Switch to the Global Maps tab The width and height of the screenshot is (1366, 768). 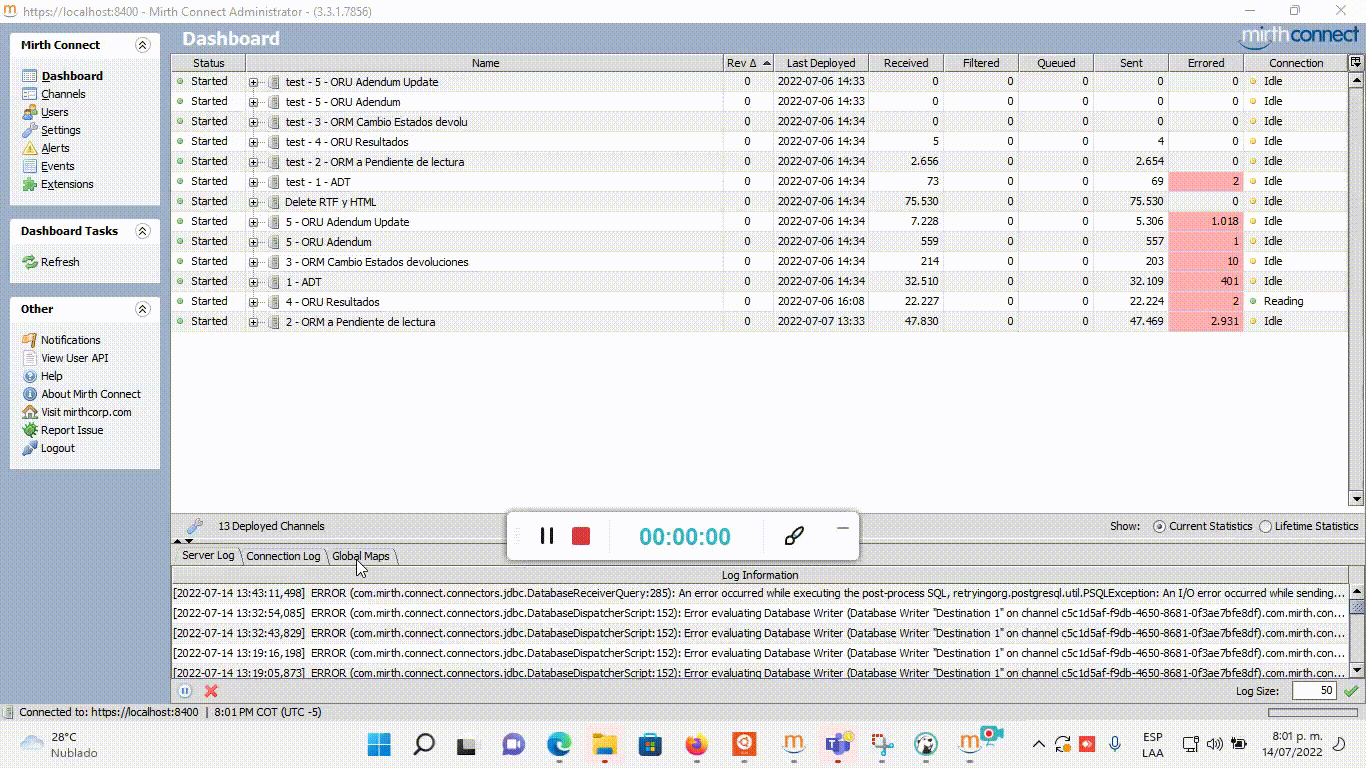tap(361, 556)
